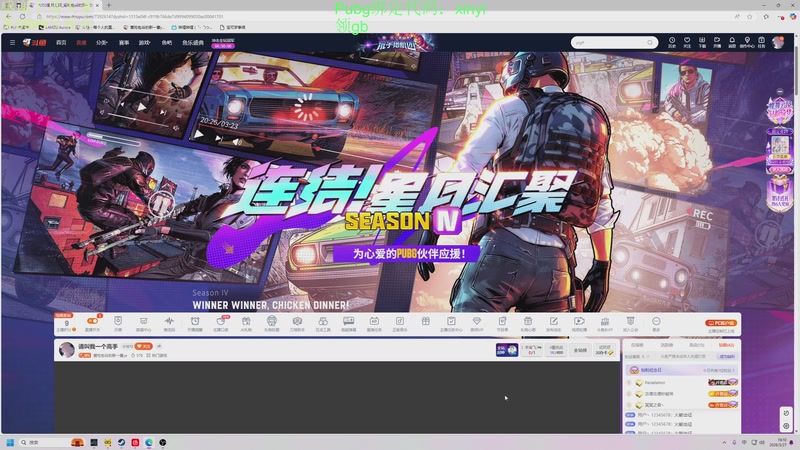The image size is (800, 450).
Task: Open the 为心爱的PUBG伙伴应援 banner button
Action: (407, 254)
